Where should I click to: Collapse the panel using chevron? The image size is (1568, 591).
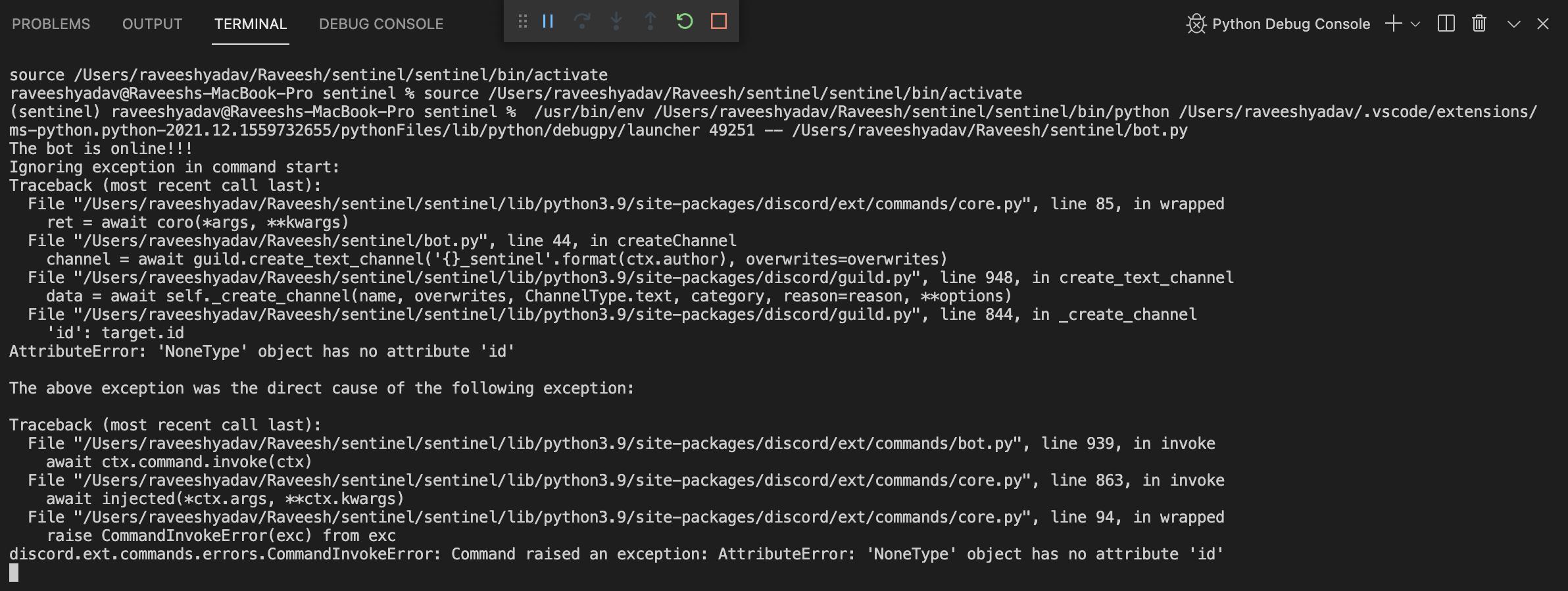pyautogui.click(x=1513, y=24)
